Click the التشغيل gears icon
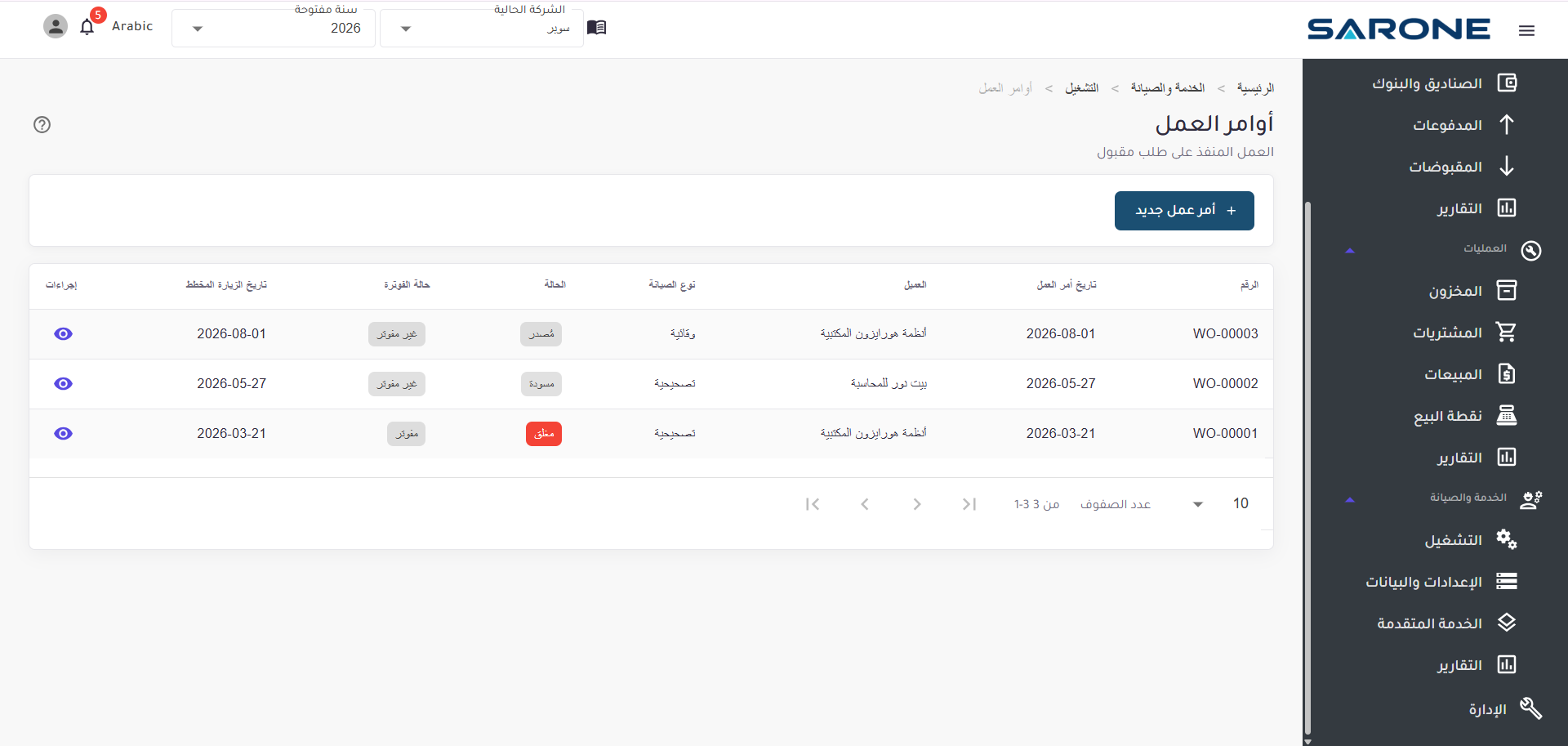This screenshot has height=746, width=1568. click(x=1507, y=539)
